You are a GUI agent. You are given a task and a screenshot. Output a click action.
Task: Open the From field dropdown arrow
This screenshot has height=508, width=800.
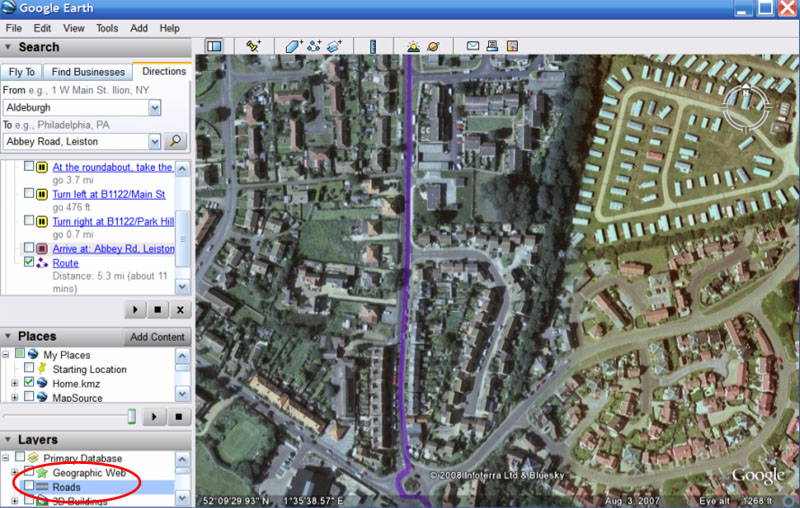[155, 108]
